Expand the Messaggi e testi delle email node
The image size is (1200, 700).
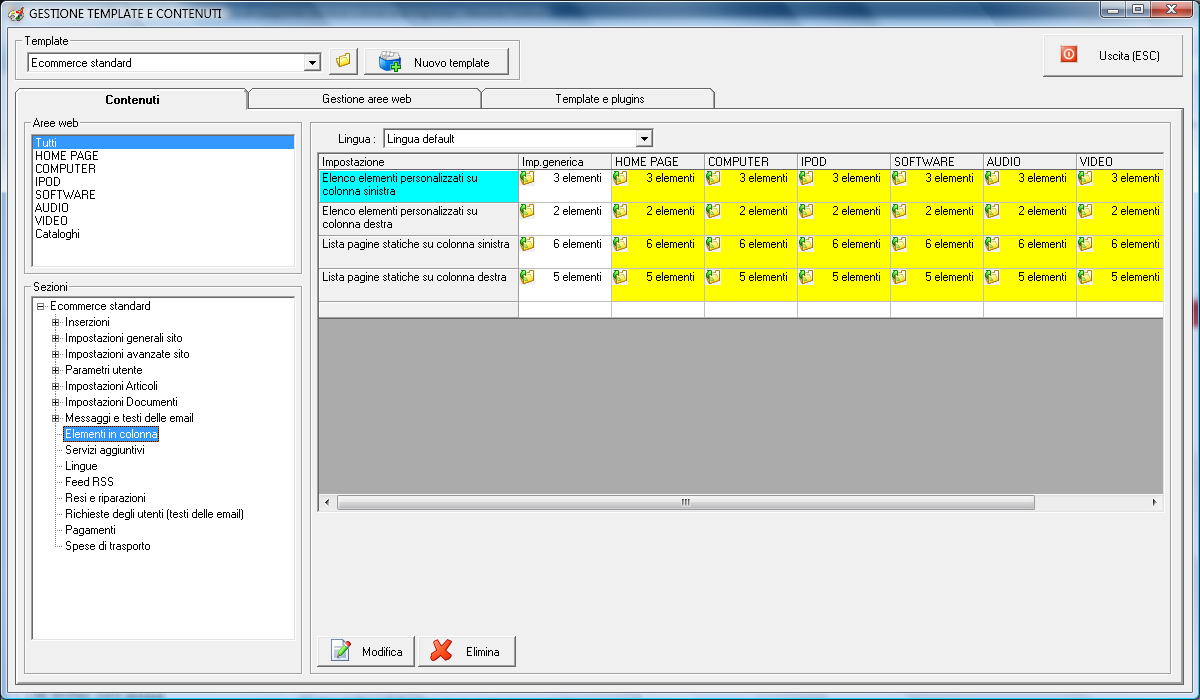tap(56, 418)
